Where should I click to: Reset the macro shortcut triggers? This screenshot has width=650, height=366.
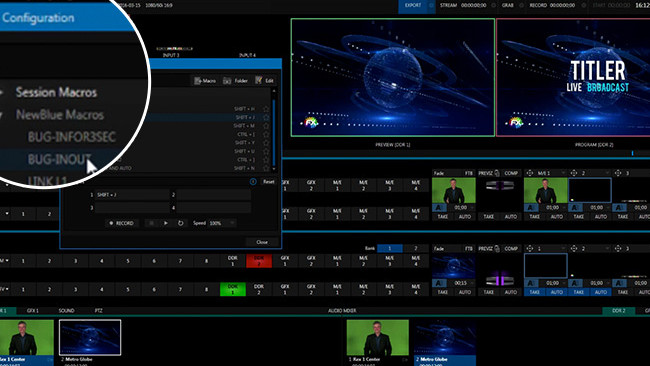[x=269, y=182]
